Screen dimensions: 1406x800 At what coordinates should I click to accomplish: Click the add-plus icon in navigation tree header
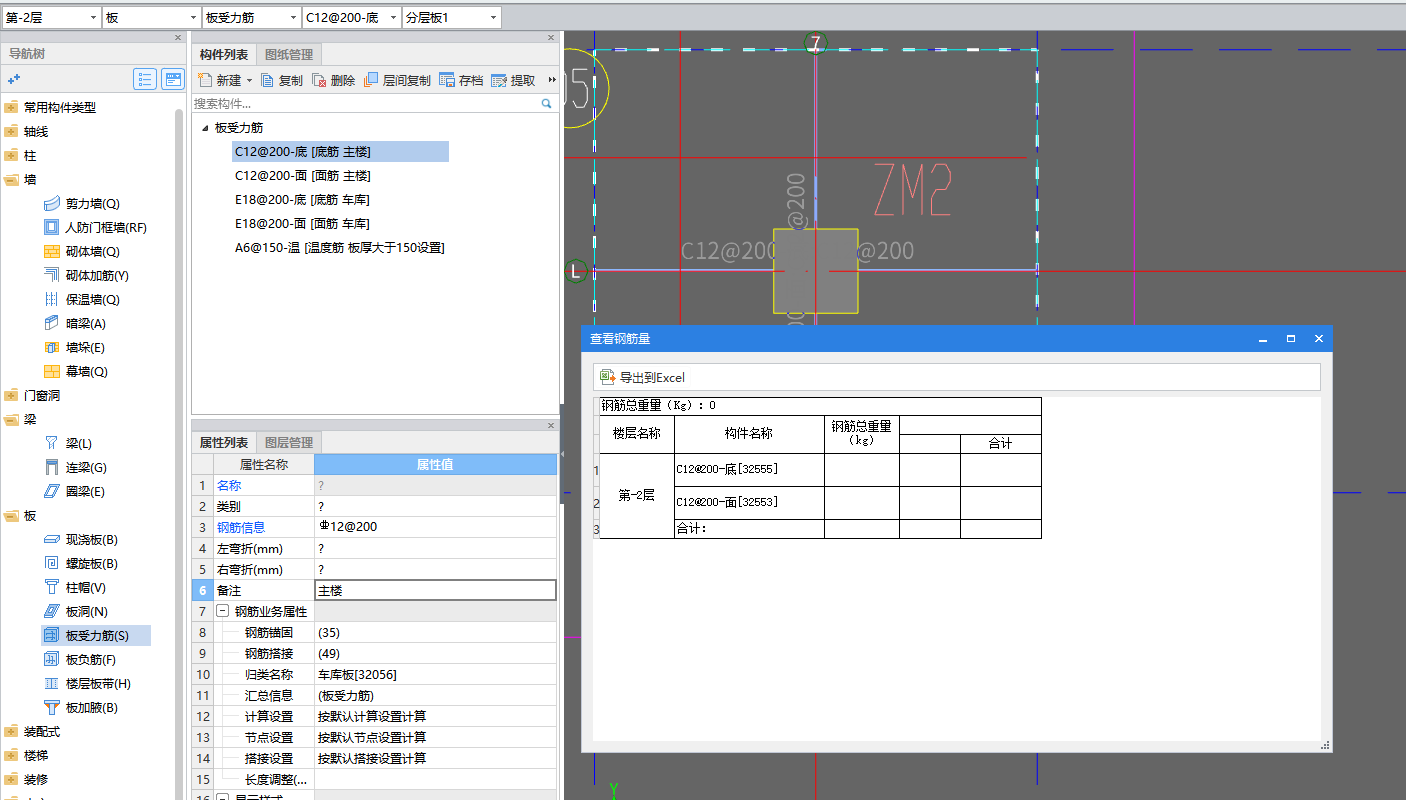[x=13, y=79]
